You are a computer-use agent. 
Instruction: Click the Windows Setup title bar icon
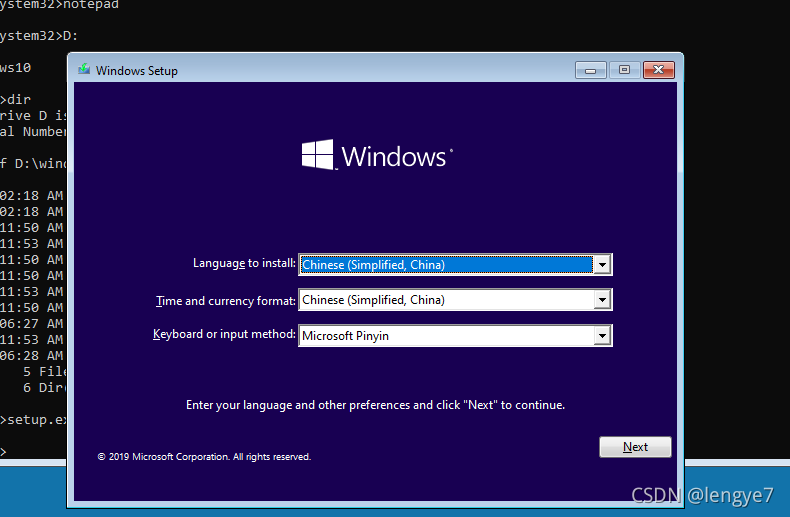[x=84, y=70]
